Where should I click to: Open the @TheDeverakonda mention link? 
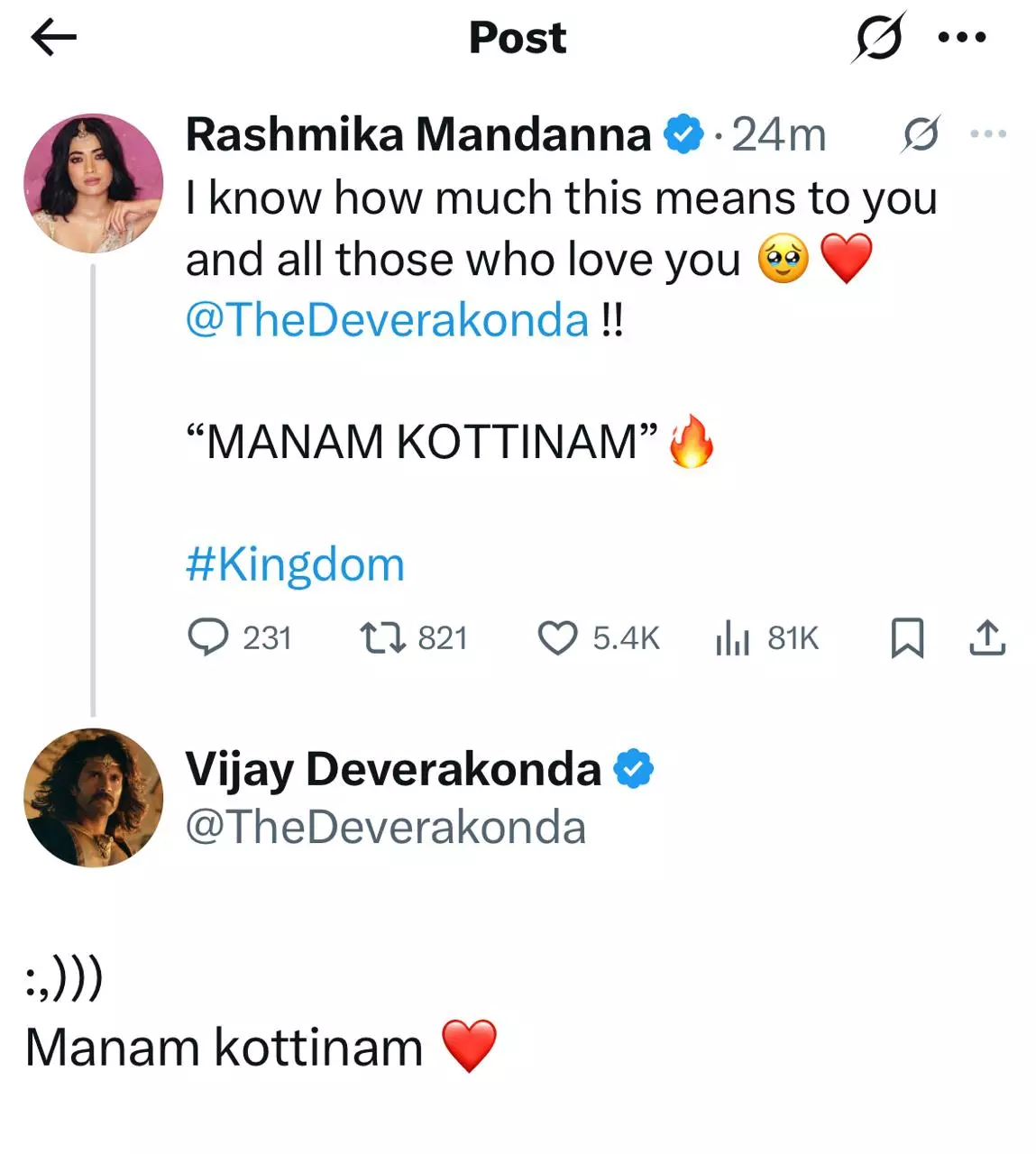click(387, 320)
